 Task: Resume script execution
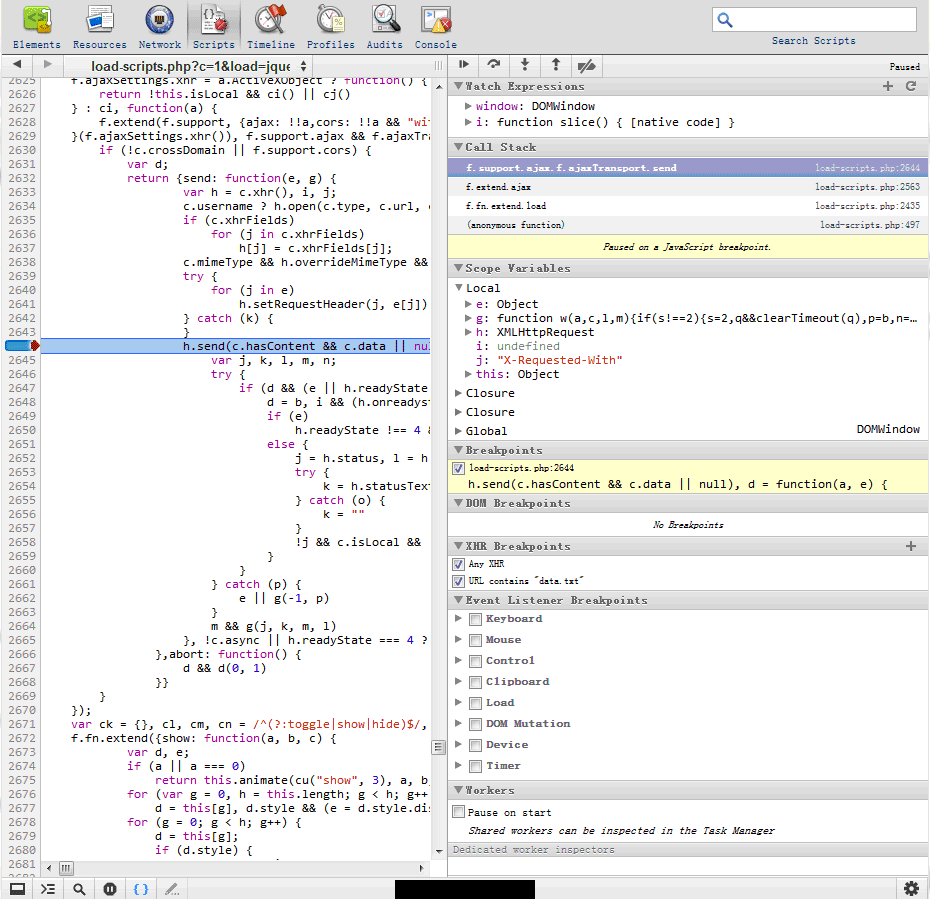(464, 65)
